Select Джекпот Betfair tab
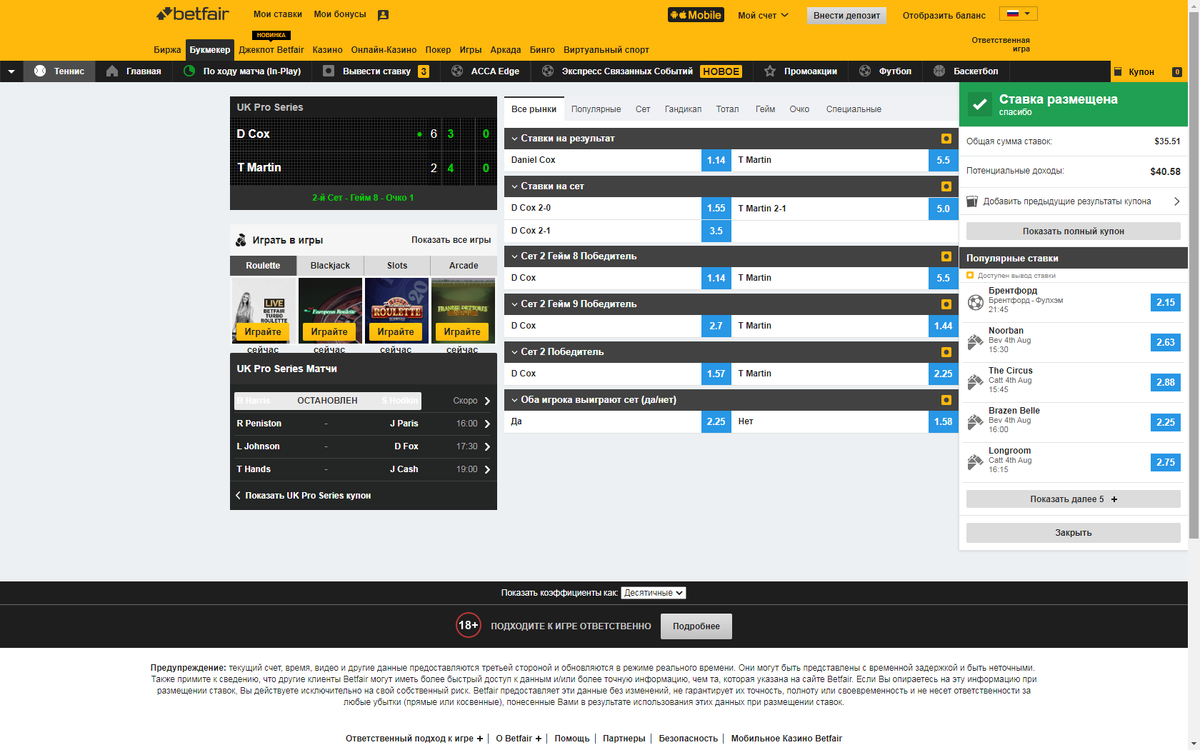 click(271, 49)
